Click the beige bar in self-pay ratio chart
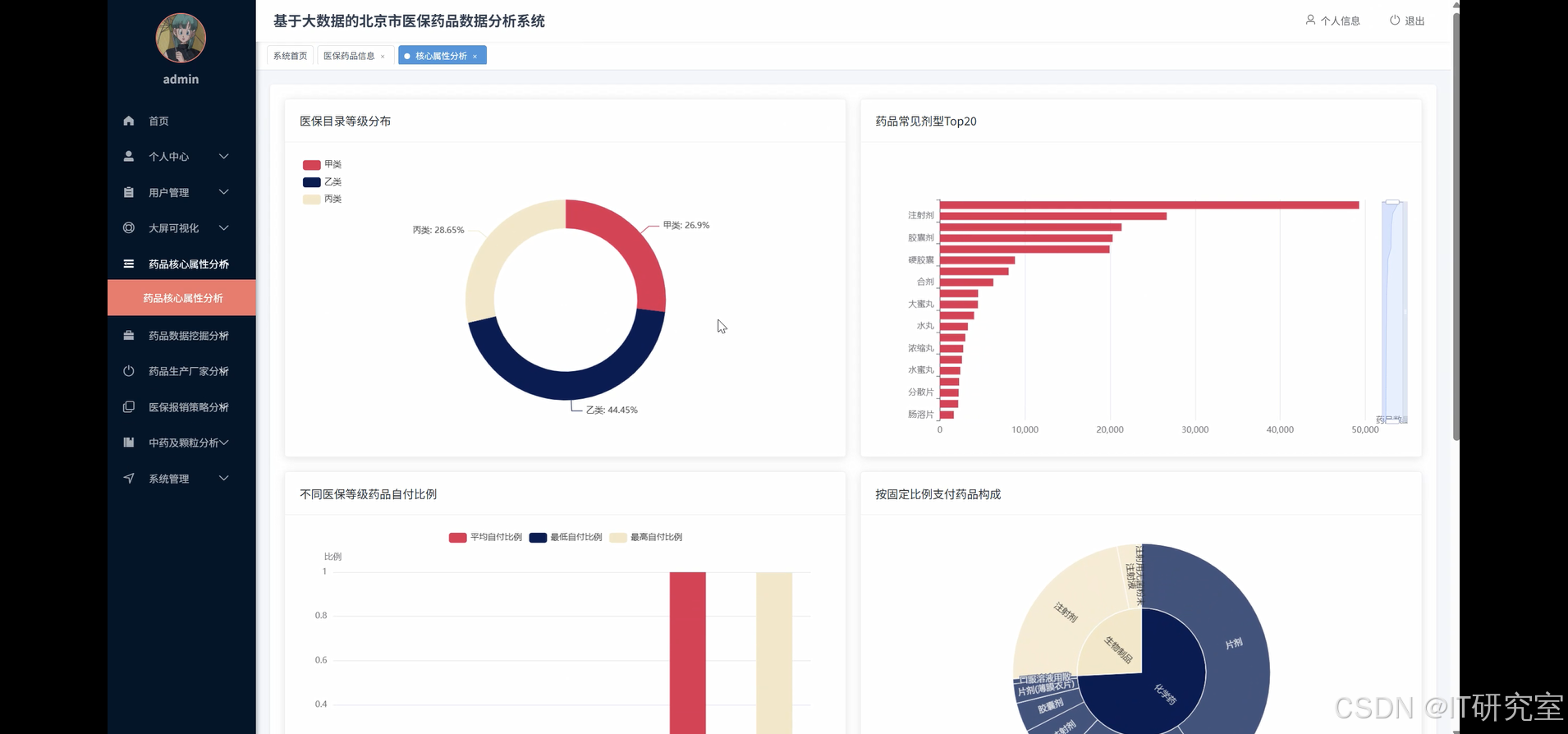The width and height of the screenshot is (1568, 734). pos(774,653)
